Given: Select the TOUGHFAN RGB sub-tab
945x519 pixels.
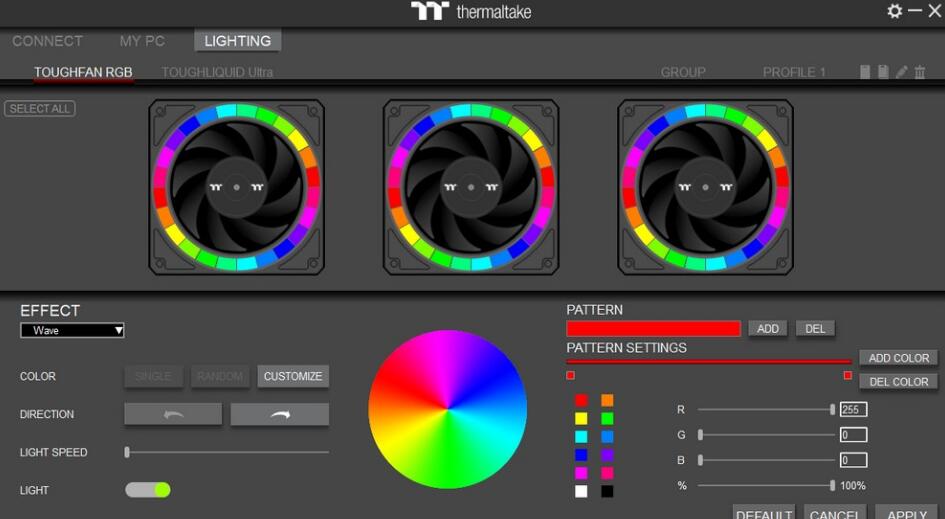Looking at the screenshot, I should coord(83,72).
